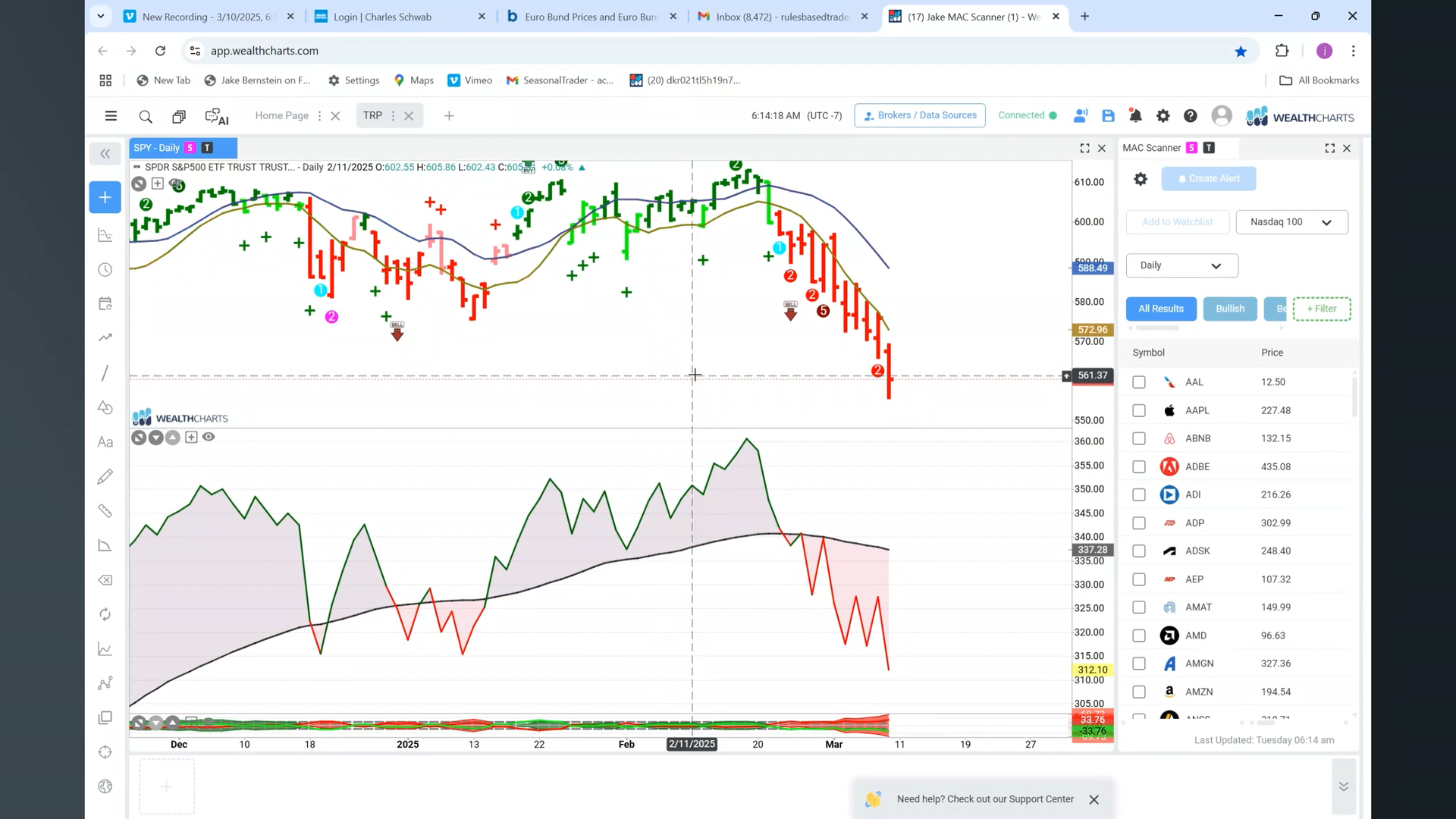Screen dimensions: 1456x819
Task: Open notifications bell in top bar
Action: tap(1135, 116)
